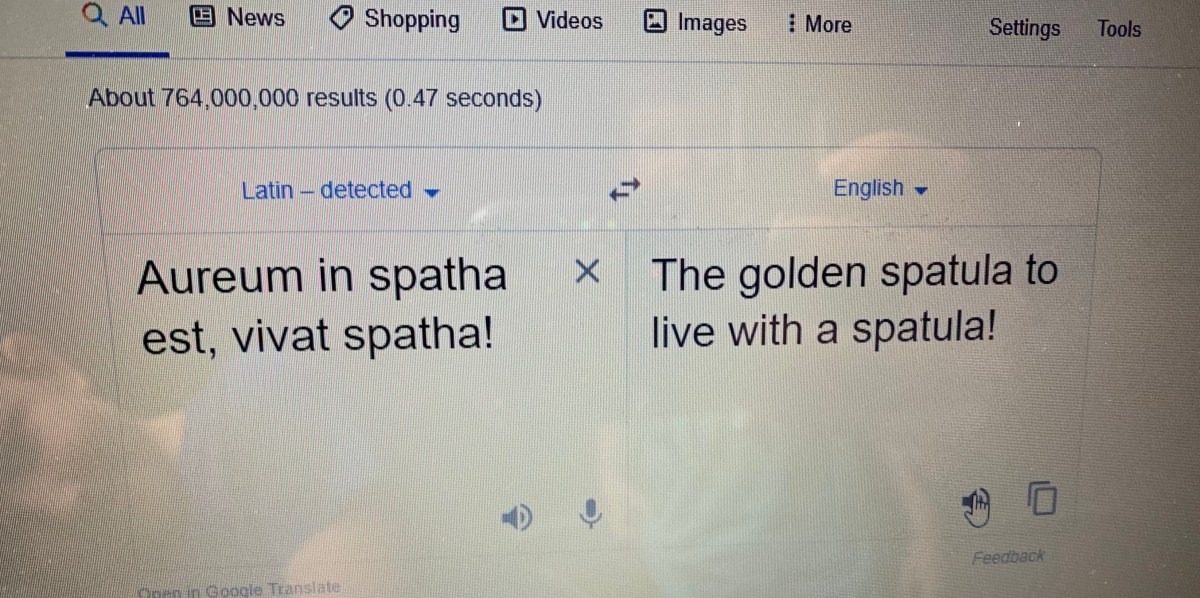Click the Feedback link
This screenshot has width=1200, height=598.
pos(1008,556)
